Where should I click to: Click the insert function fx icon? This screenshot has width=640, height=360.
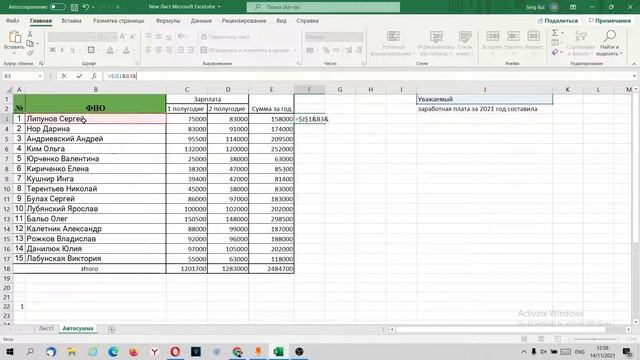click(94, 76)
